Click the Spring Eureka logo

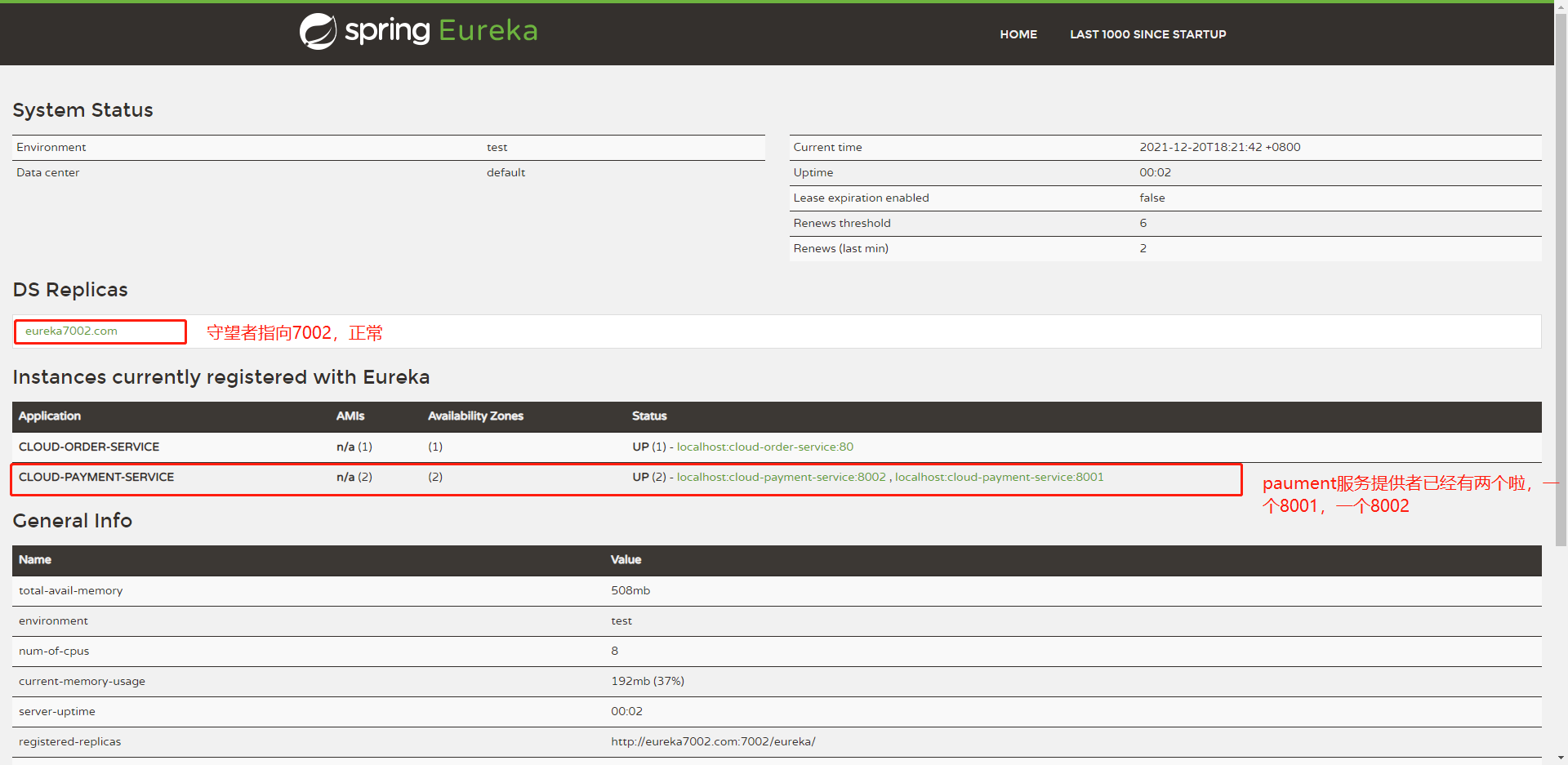pyautogui.click(x=418, y=32)
